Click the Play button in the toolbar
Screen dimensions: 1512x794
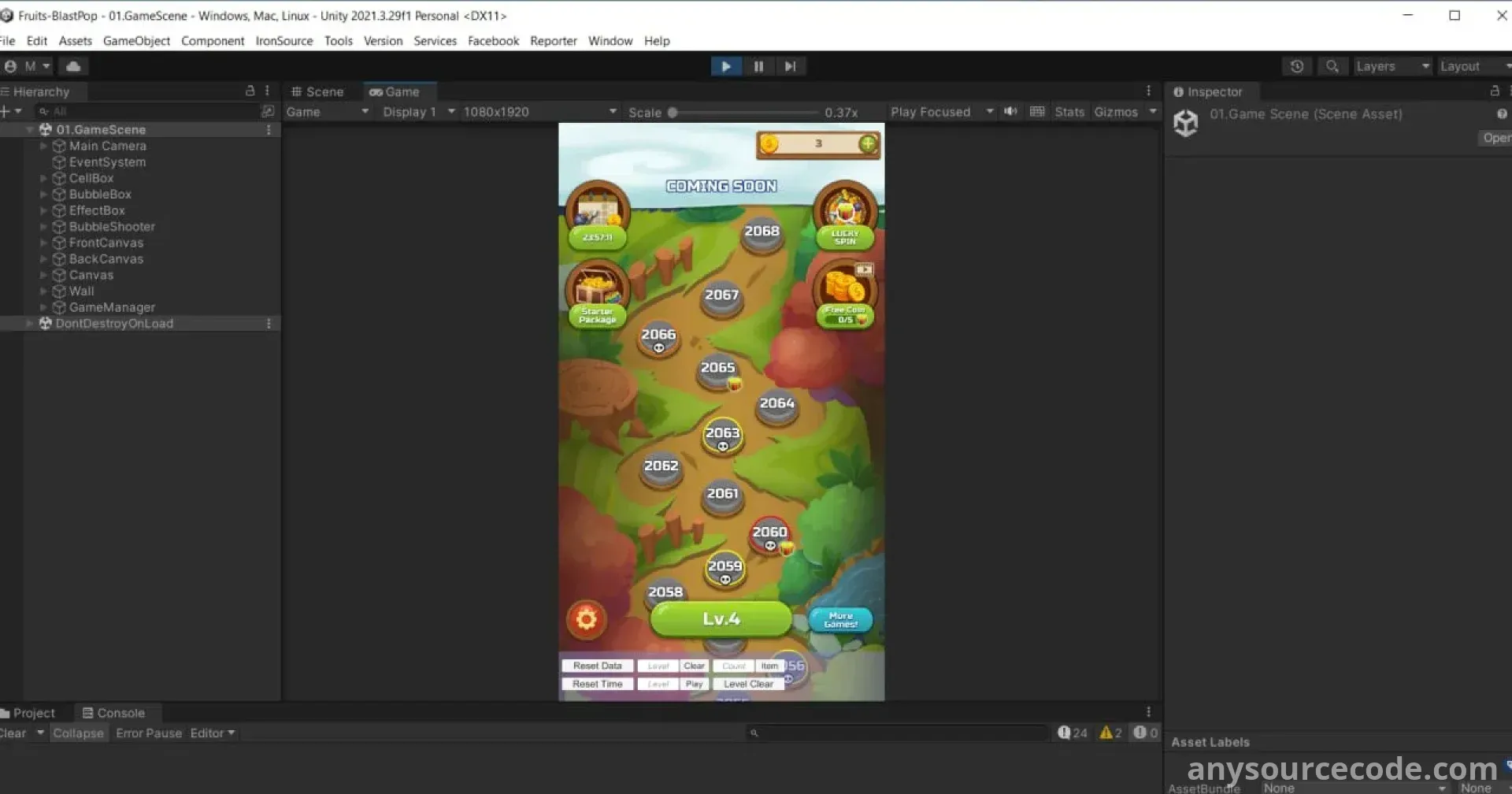pyautogui.click(x=725, y=67)
